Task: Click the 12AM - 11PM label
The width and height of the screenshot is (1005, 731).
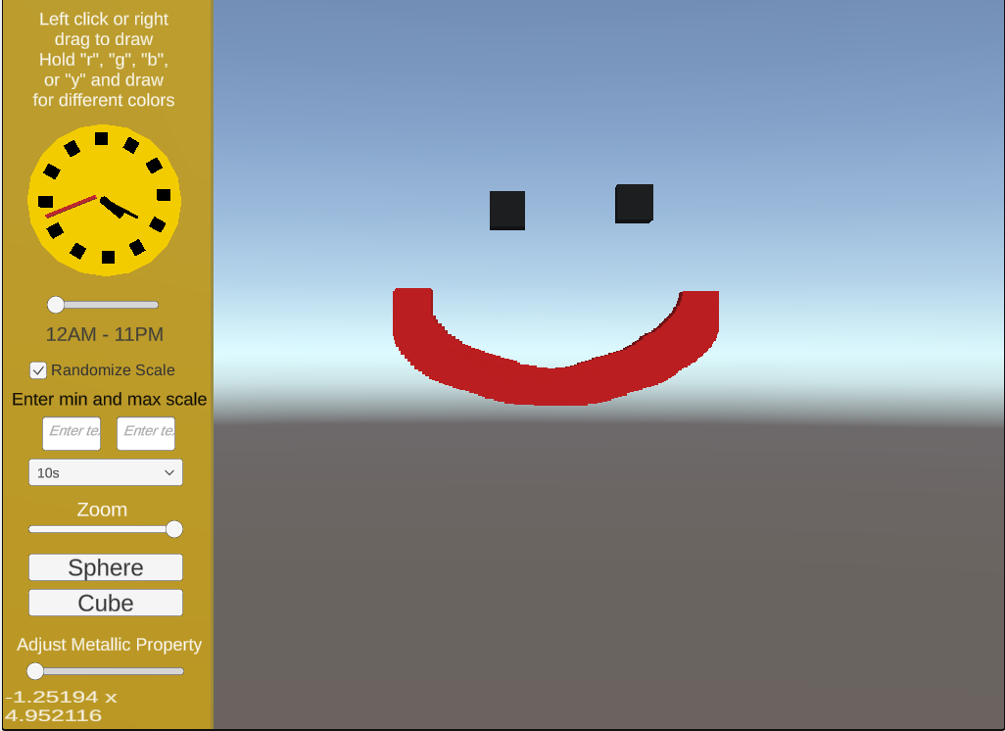Action: [103, 335]
